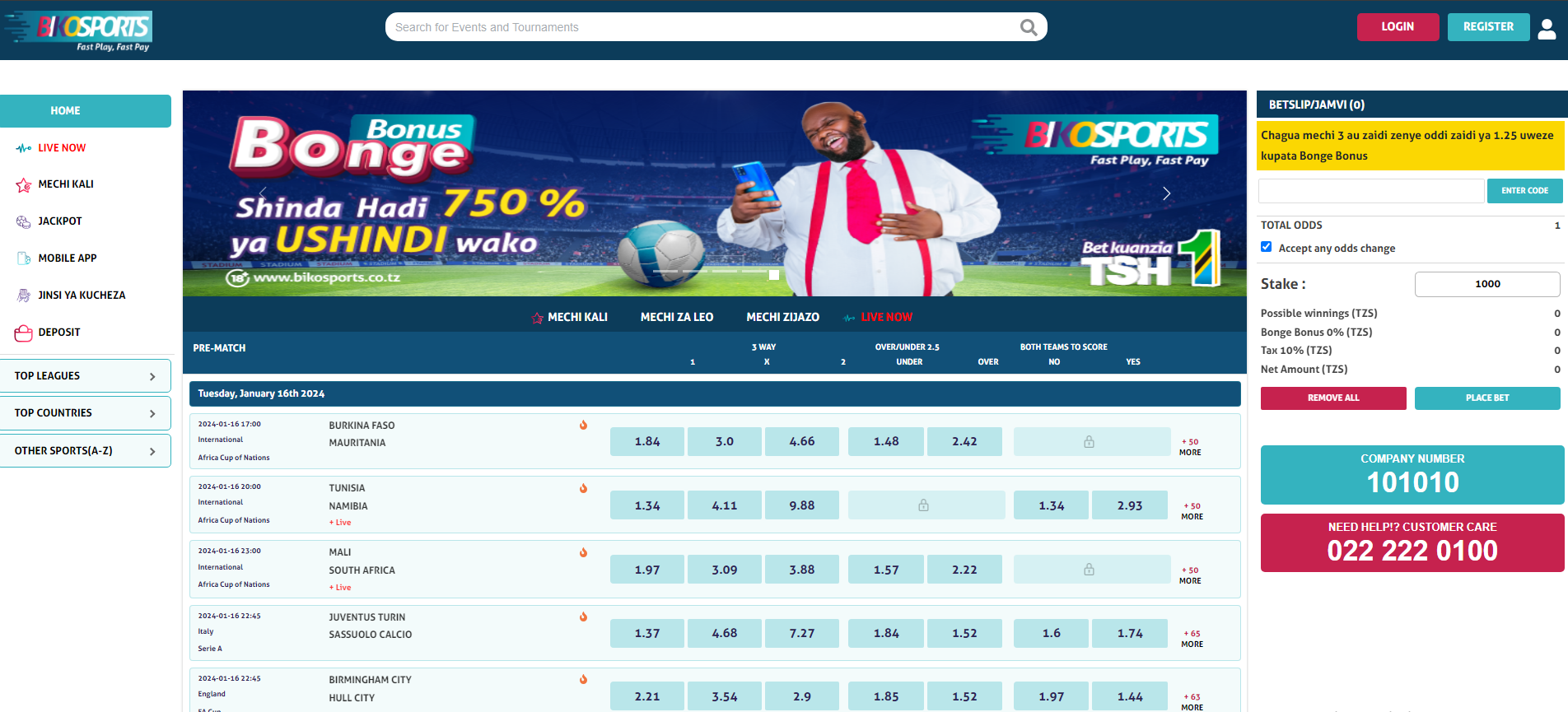
Task: Pick Juventus over 2.5 odds 1.52
Action: click(964, 634)
